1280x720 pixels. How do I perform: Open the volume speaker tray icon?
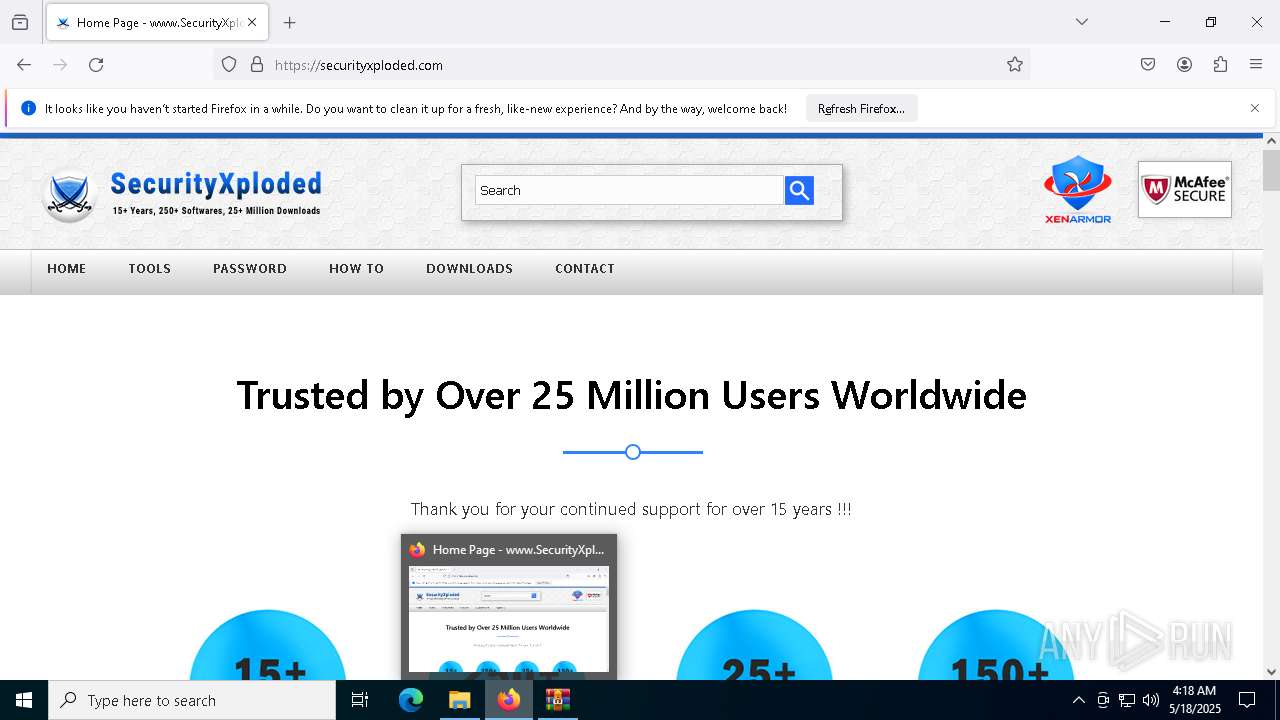(x=1151, y=700)
